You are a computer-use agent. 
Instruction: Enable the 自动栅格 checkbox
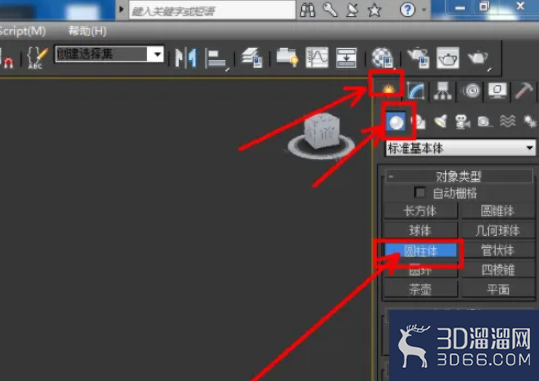(419, 192)
